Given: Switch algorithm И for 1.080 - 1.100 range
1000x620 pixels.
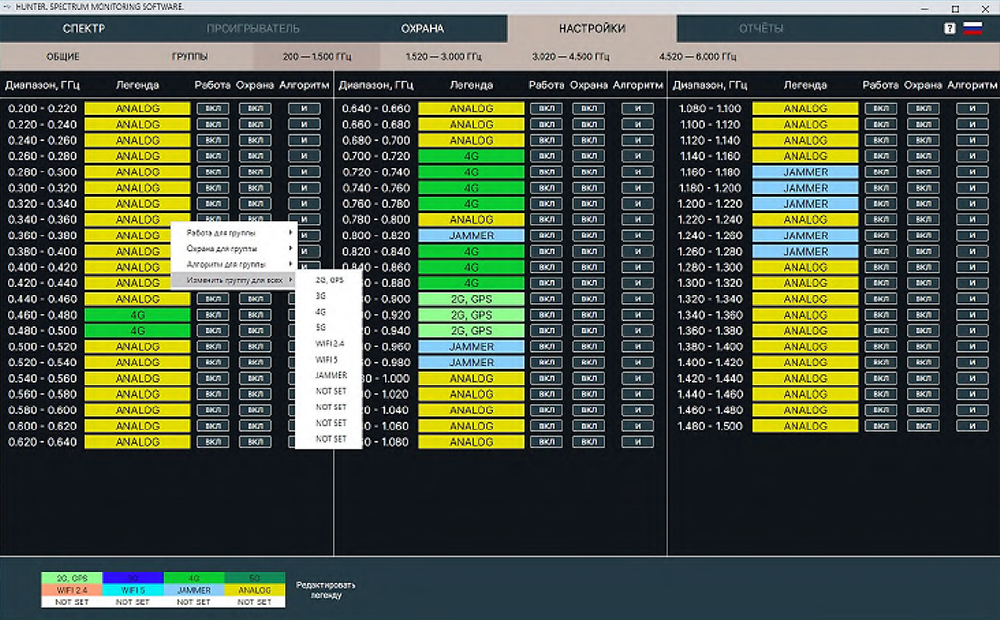Looking at the screenshot, I should (x=971, y=109).
